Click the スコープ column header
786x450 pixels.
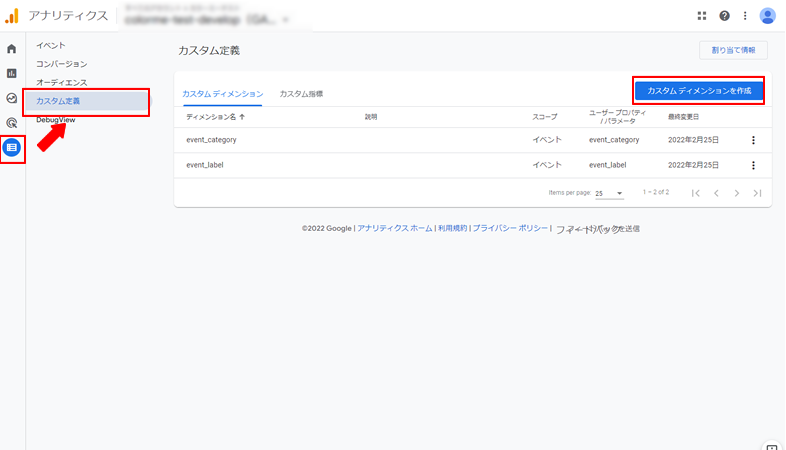click(x=544, y=117)
